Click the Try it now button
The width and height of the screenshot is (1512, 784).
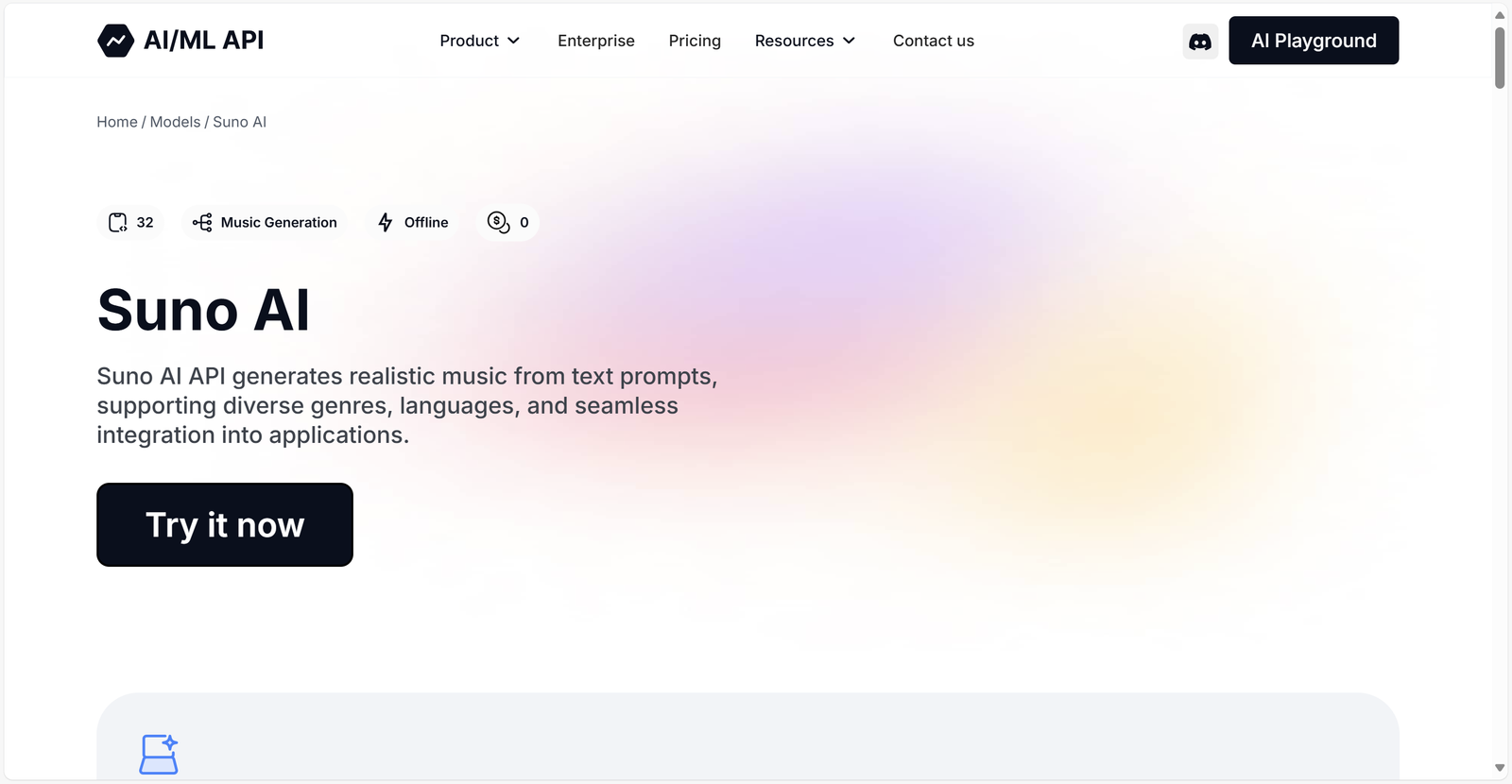pyautogui.click(x=225, y=525)
